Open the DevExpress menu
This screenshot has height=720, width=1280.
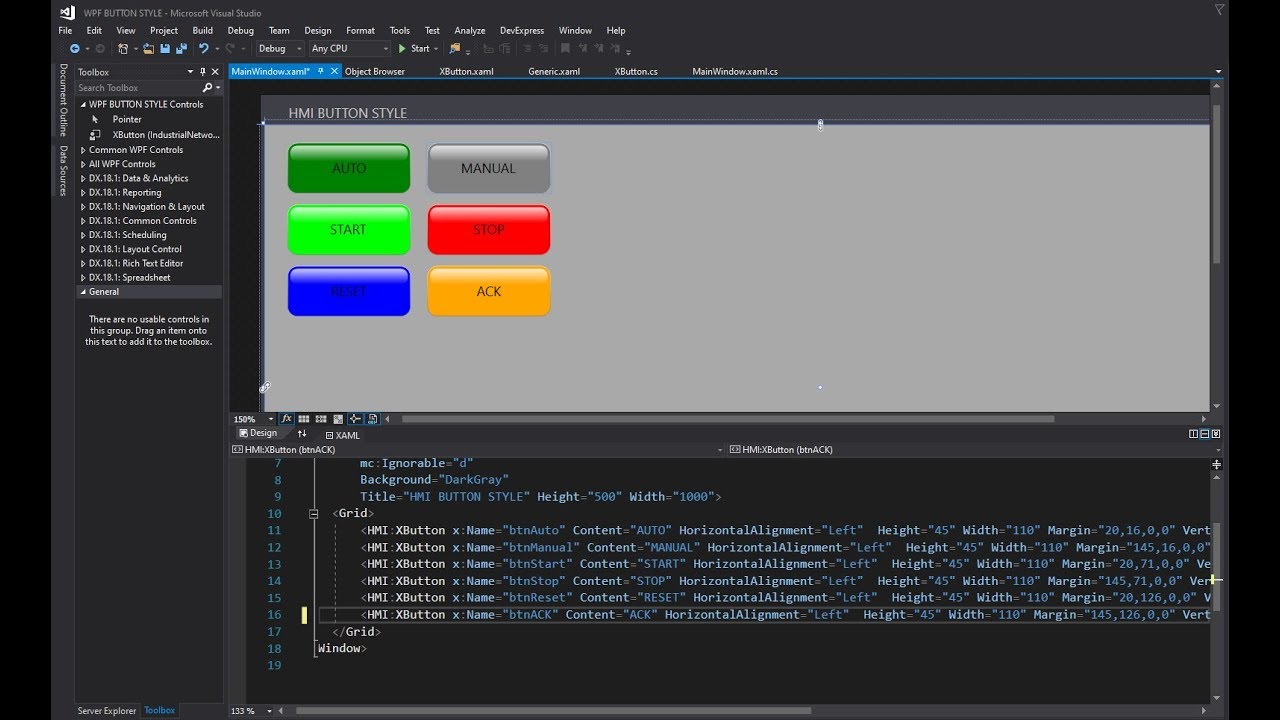(x=522, y=30)
